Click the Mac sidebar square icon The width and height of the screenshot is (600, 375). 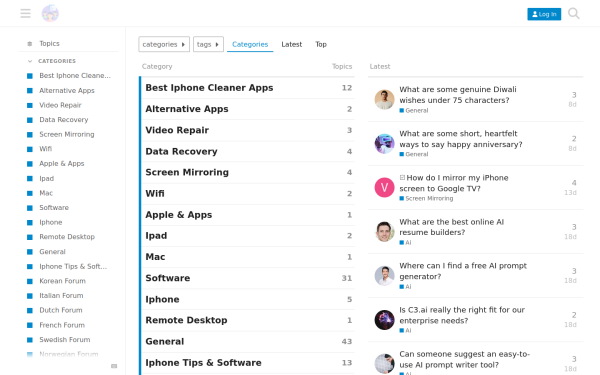(30, 193)
